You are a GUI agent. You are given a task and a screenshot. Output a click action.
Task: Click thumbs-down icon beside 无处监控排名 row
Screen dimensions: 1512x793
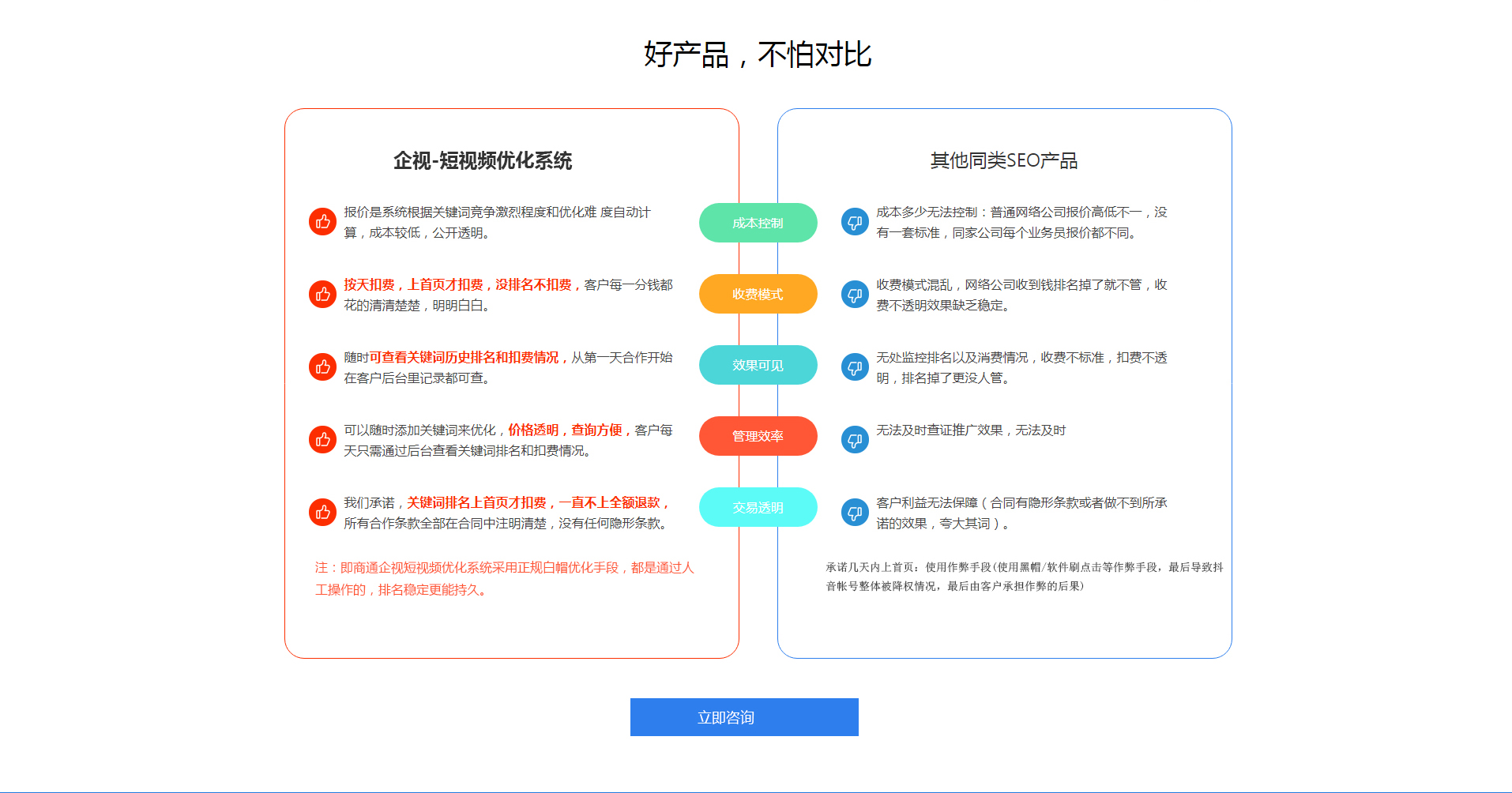(855, 367)
